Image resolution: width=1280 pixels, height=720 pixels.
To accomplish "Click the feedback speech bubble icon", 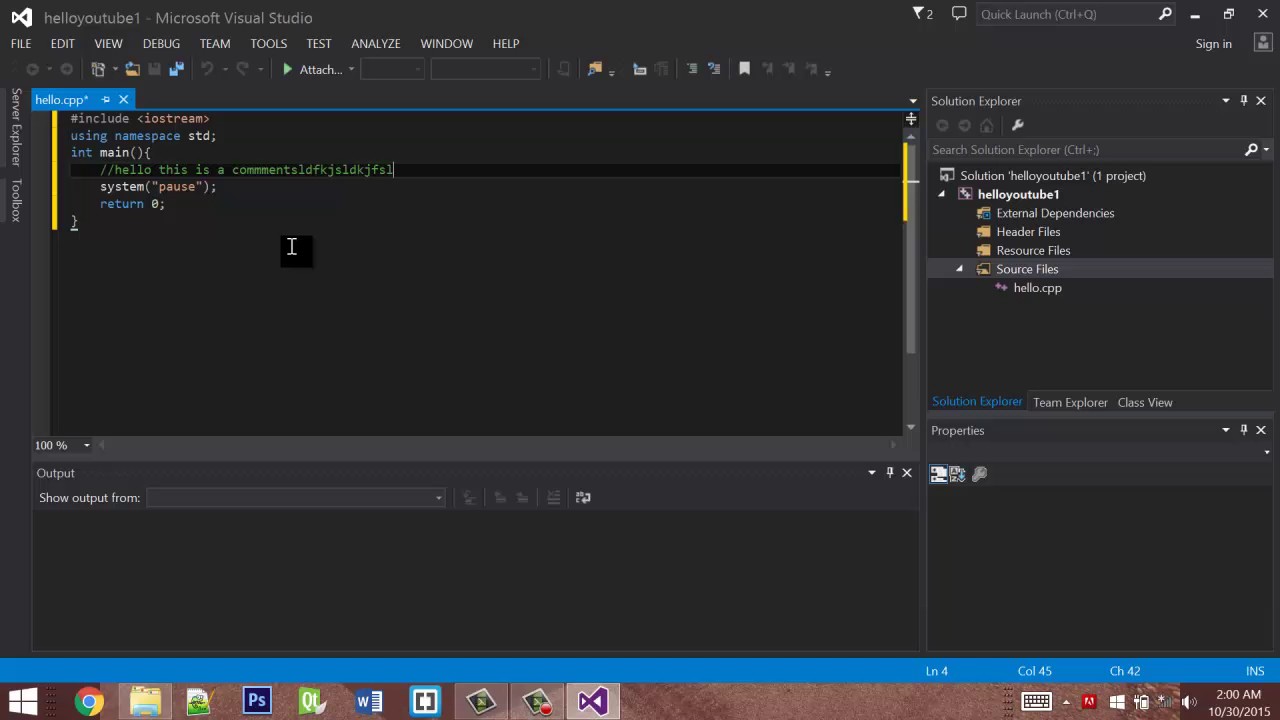I will [x=959, y=14].
